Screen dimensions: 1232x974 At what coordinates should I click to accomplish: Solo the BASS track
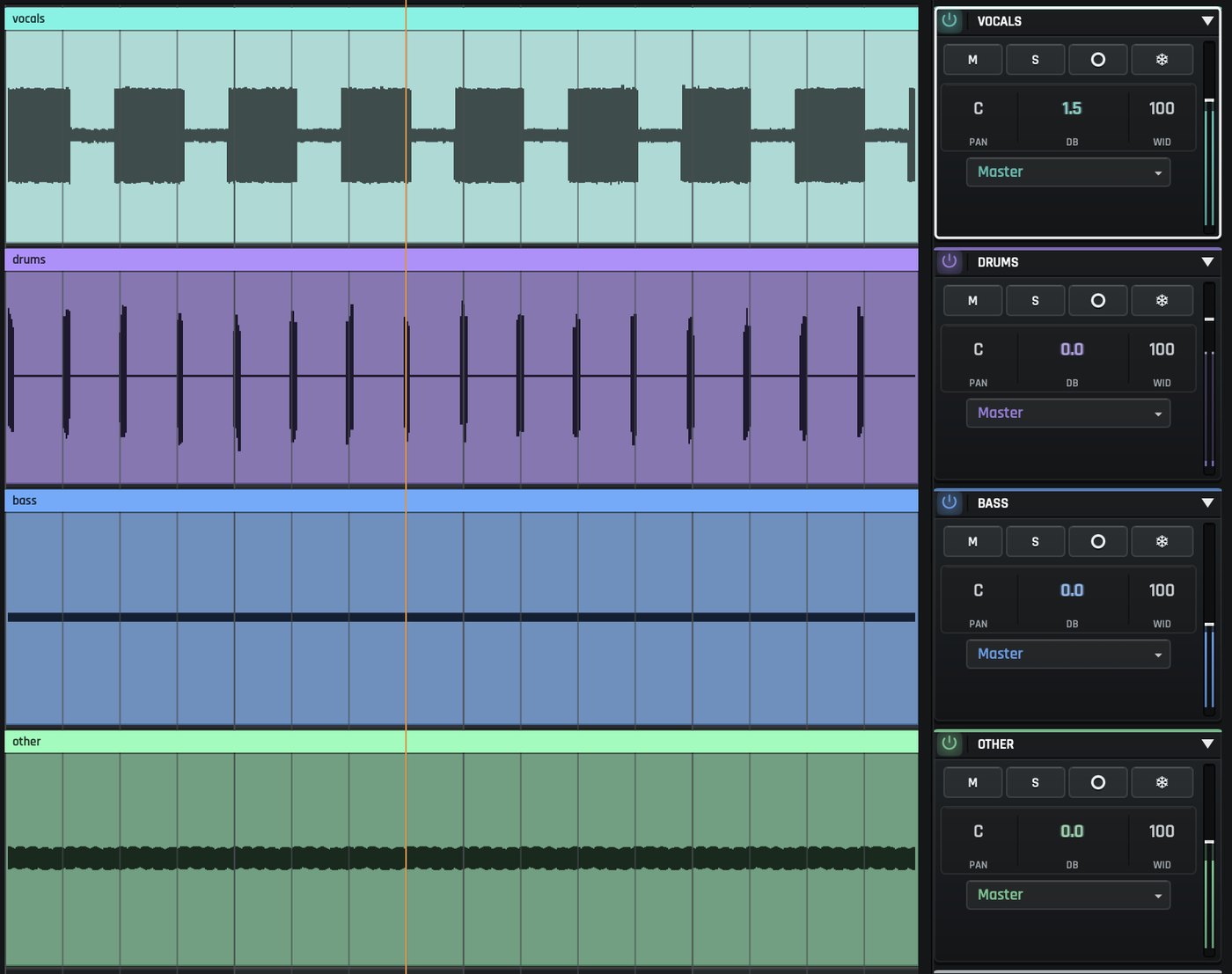[1035, 542]
